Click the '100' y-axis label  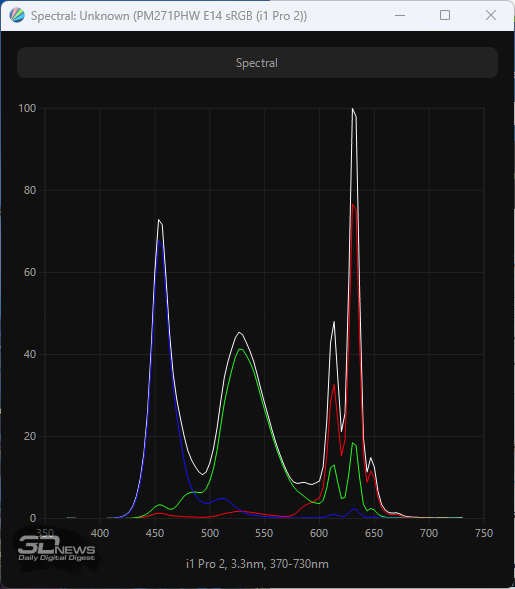point(27,109)
